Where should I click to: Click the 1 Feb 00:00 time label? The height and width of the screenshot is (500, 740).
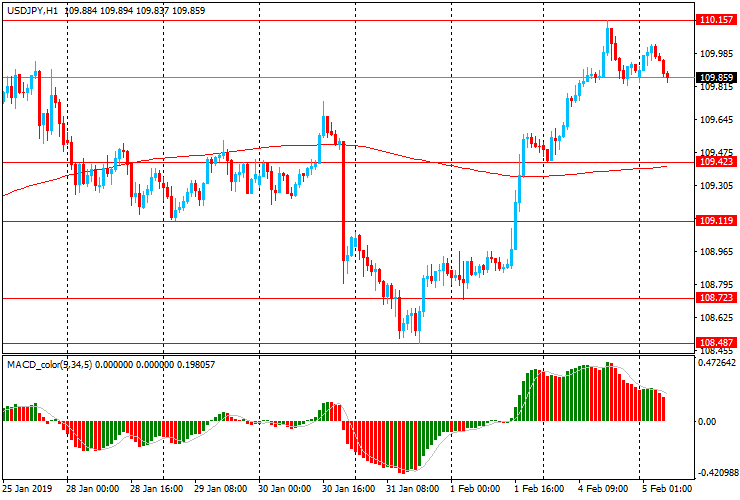tap(475, 489)
